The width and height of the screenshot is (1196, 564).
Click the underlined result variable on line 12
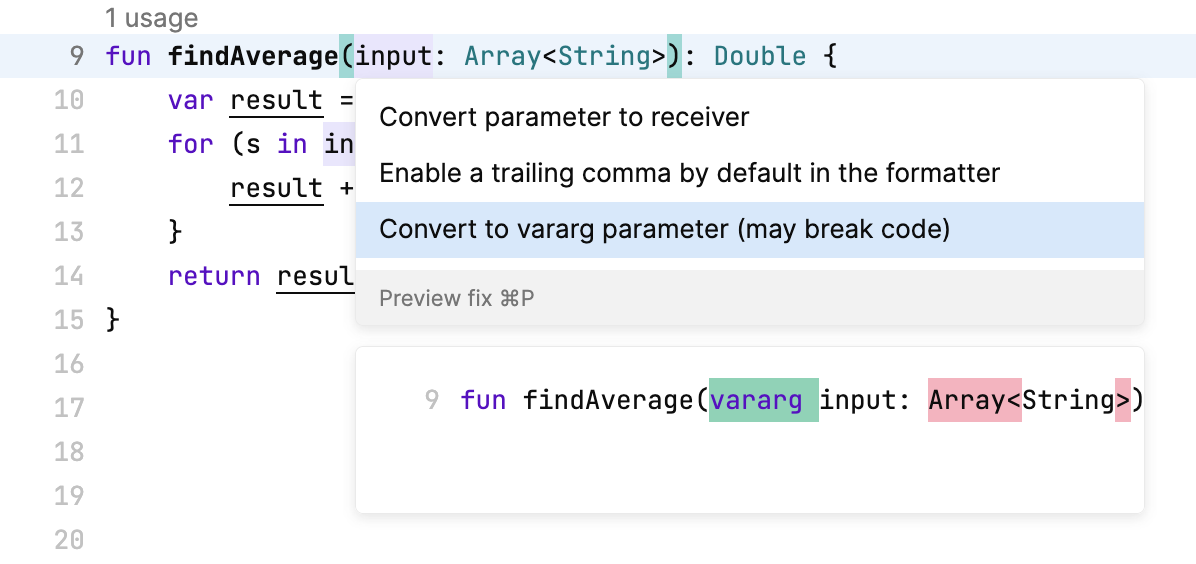pyautogui.click(x=276, y=188)
